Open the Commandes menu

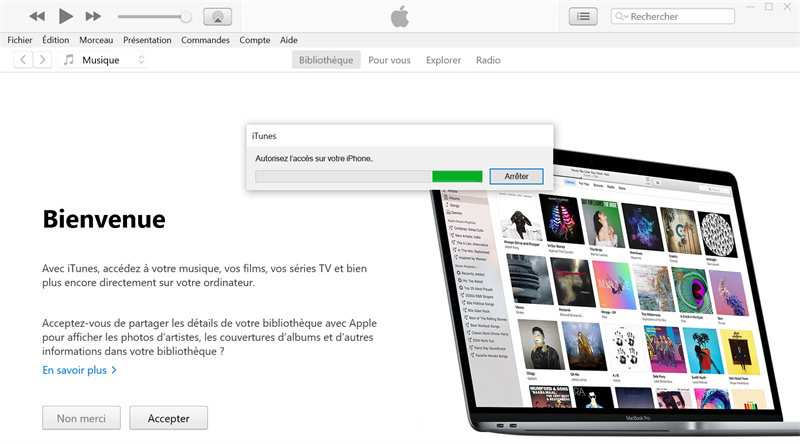pyautogui.click(x=205, y=40)
